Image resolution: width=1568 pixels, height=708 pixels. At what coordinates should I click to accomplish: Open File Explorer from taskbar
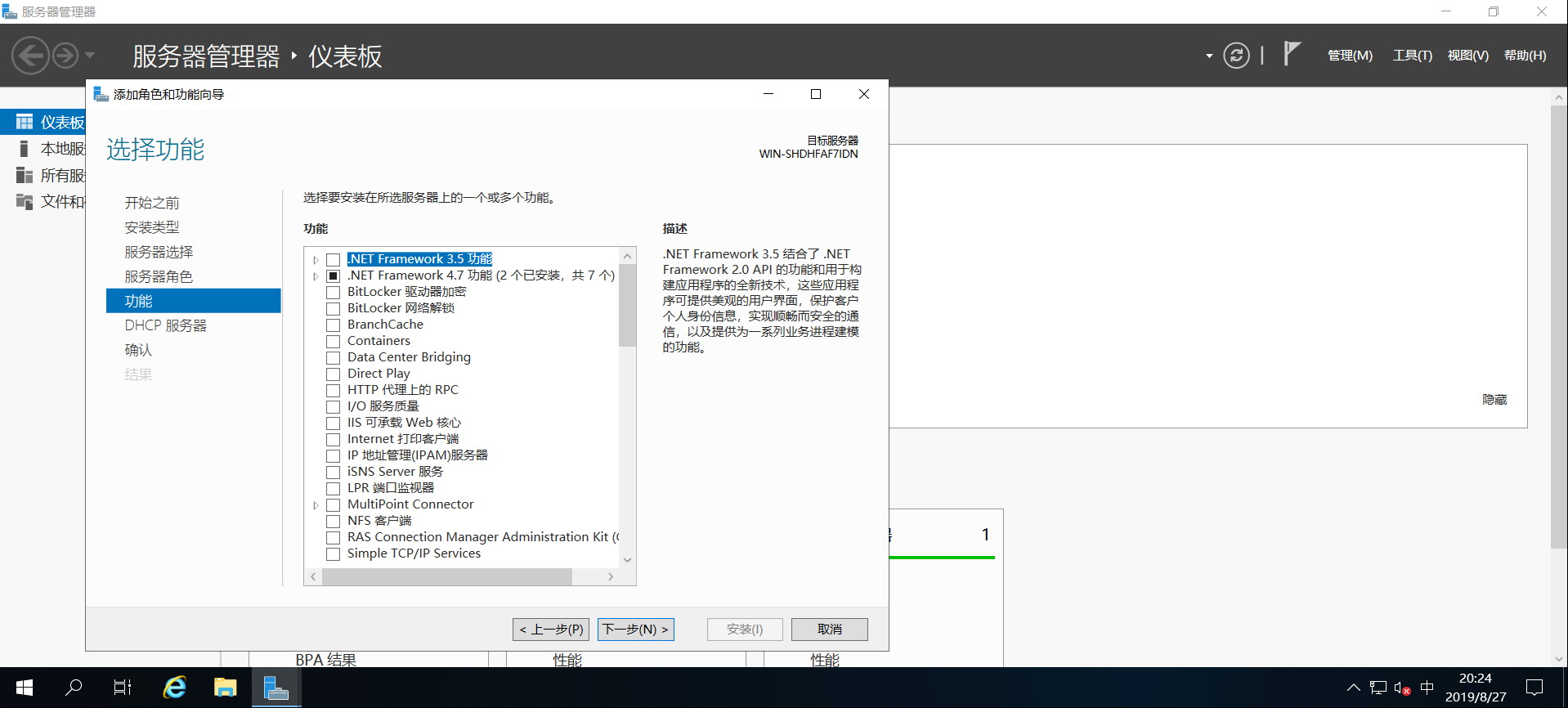[x=225, y=688]
